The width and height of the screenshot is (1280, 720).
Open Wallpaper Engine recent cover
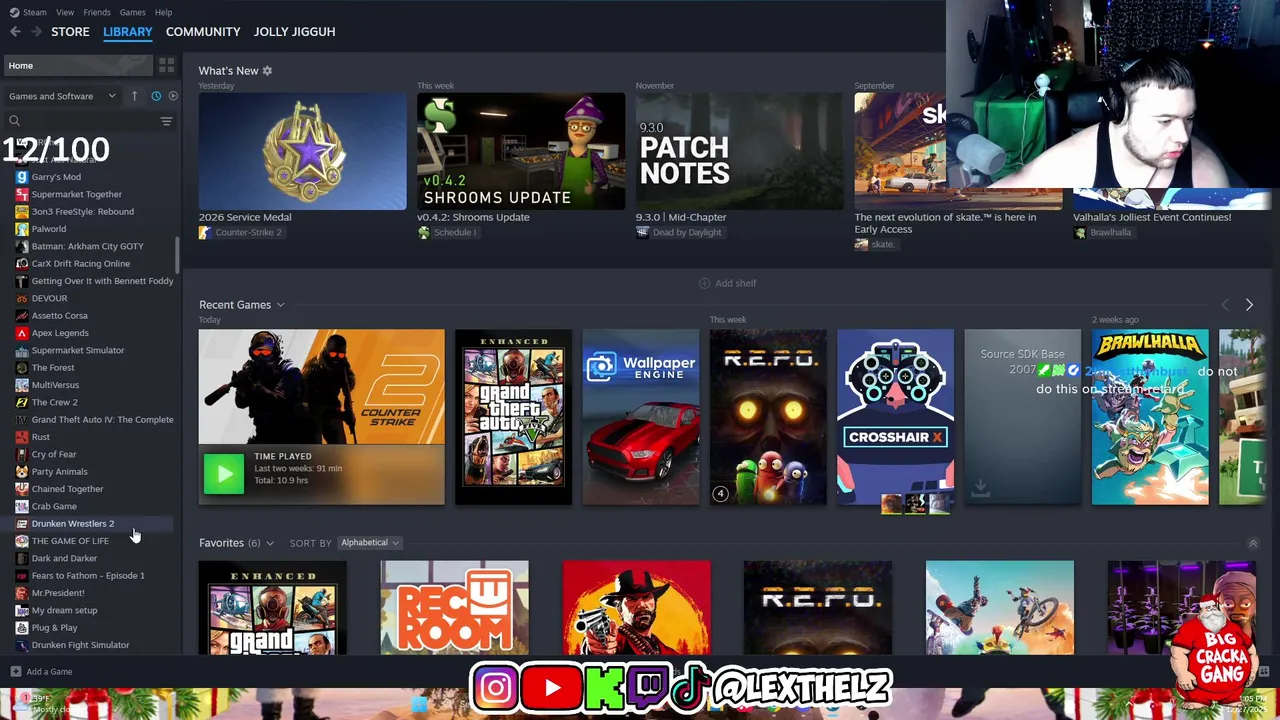pos(641,417)
